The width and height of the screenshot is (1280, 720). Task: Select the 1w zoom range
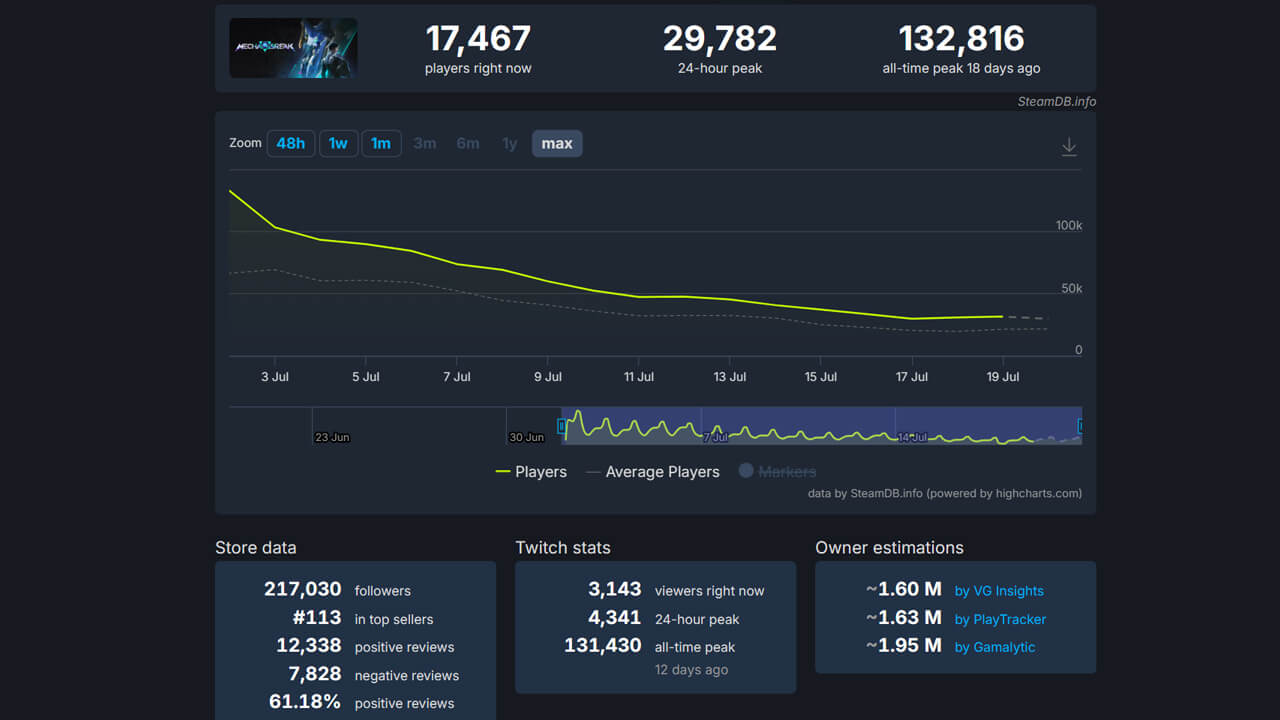pos(338,143)
